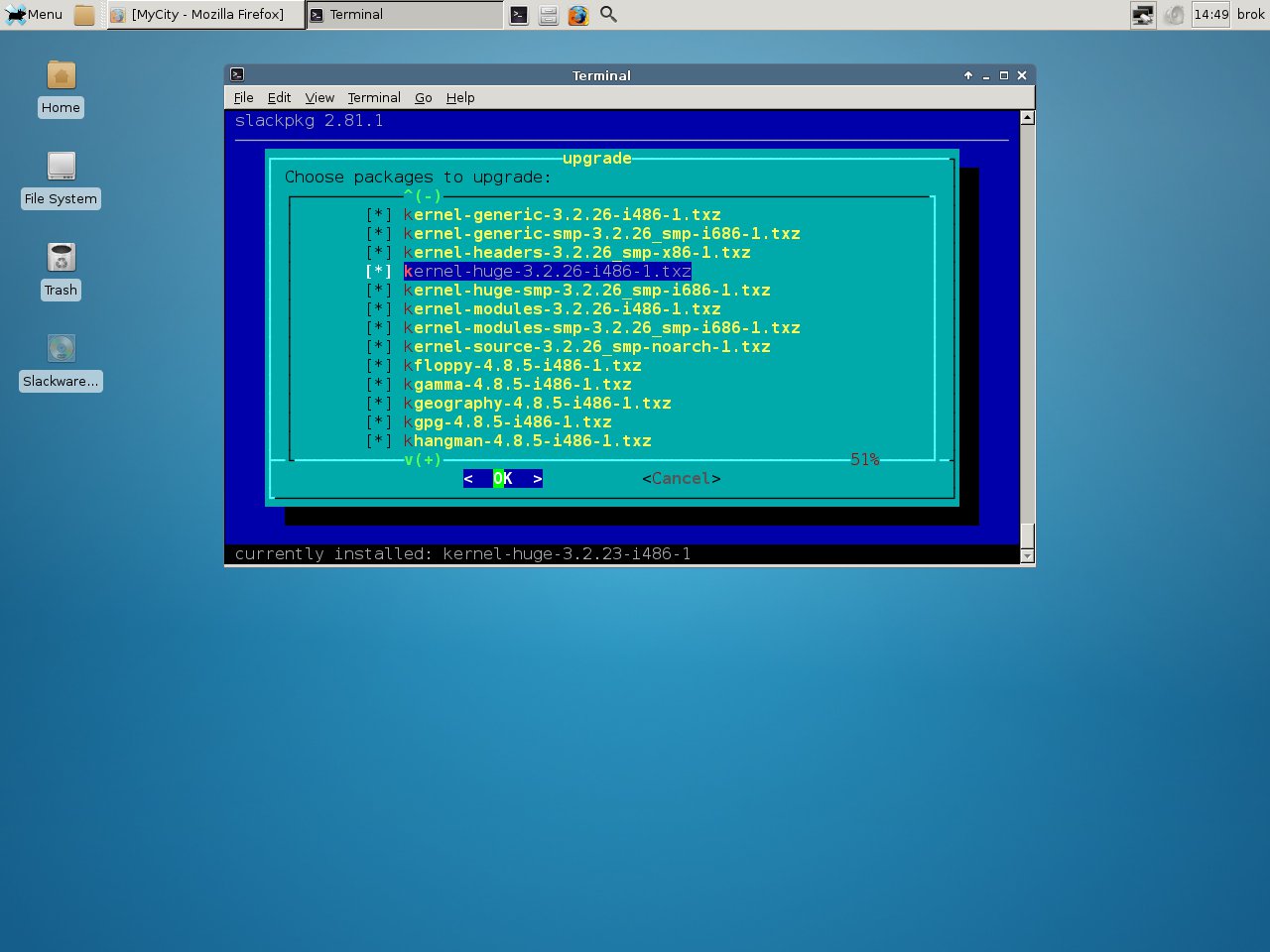This screenshot has width=1270, height=952.
Task: Open the Terminal menu in menu bar
Action: (x=374, y=97)
